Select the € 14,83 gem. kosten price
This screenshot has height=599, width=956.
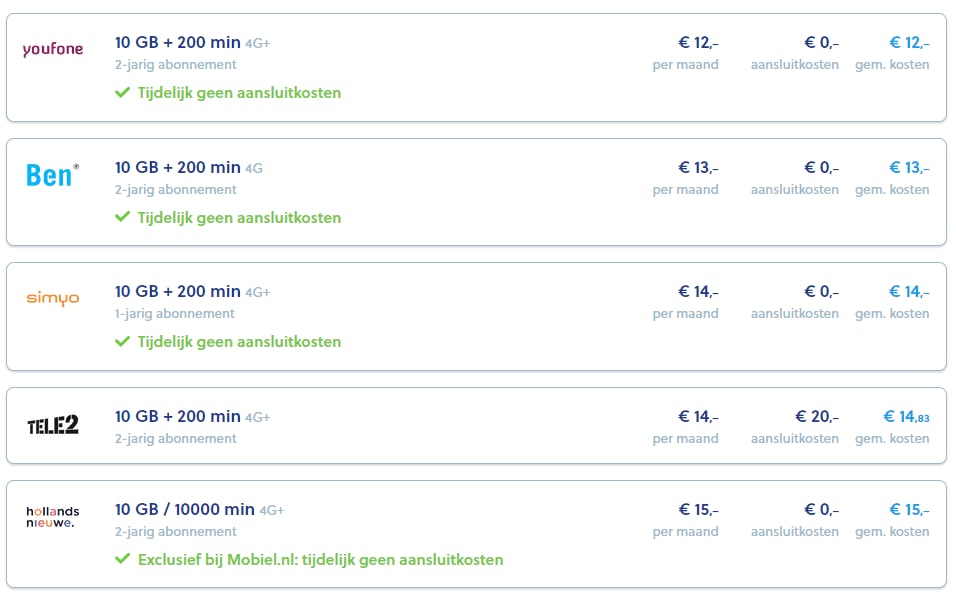click(906, 417)
